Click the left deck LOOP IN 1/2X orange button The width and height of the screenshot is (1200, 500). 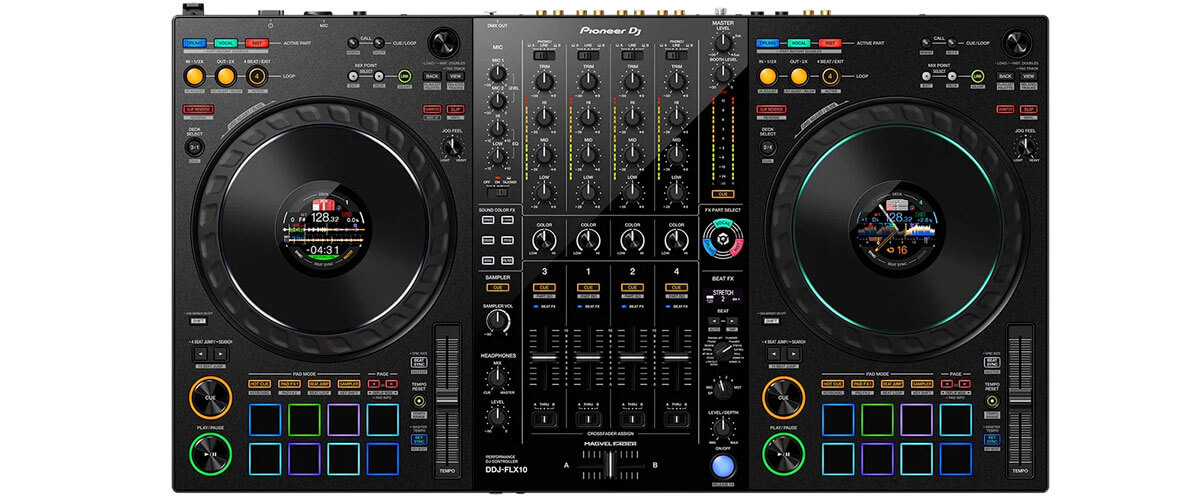point(194,76)
